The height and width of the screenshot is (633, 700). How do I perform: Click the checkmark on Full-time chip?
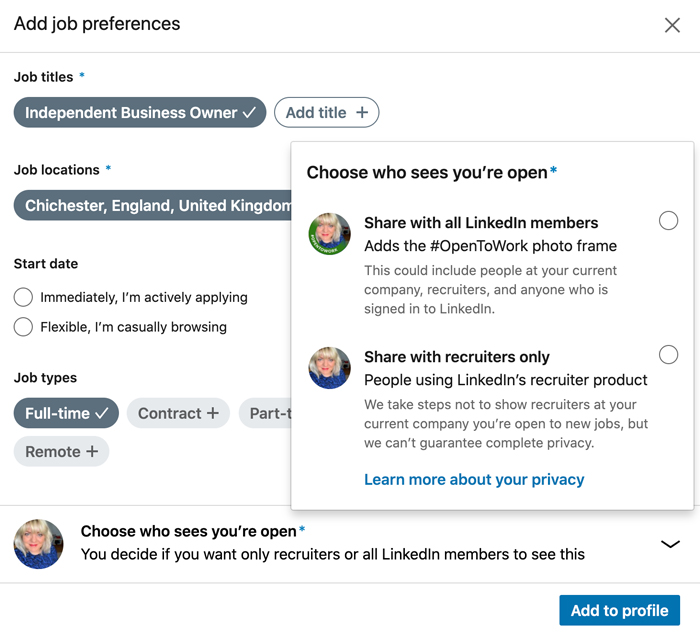(x=101, y=413)
